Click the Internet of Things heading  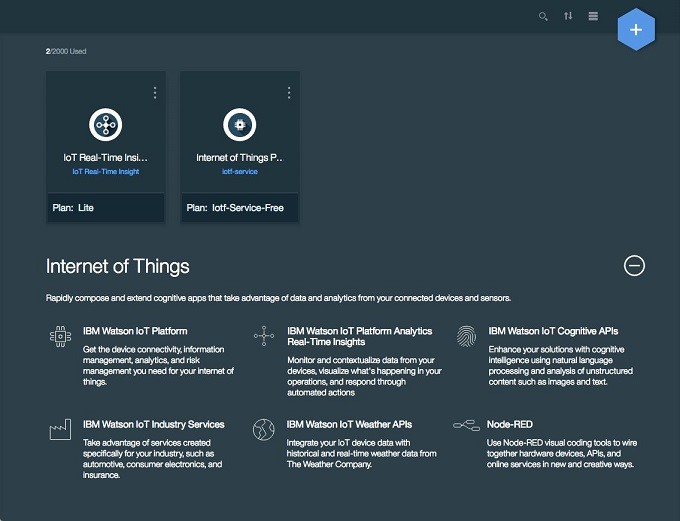tap(118, 266)
